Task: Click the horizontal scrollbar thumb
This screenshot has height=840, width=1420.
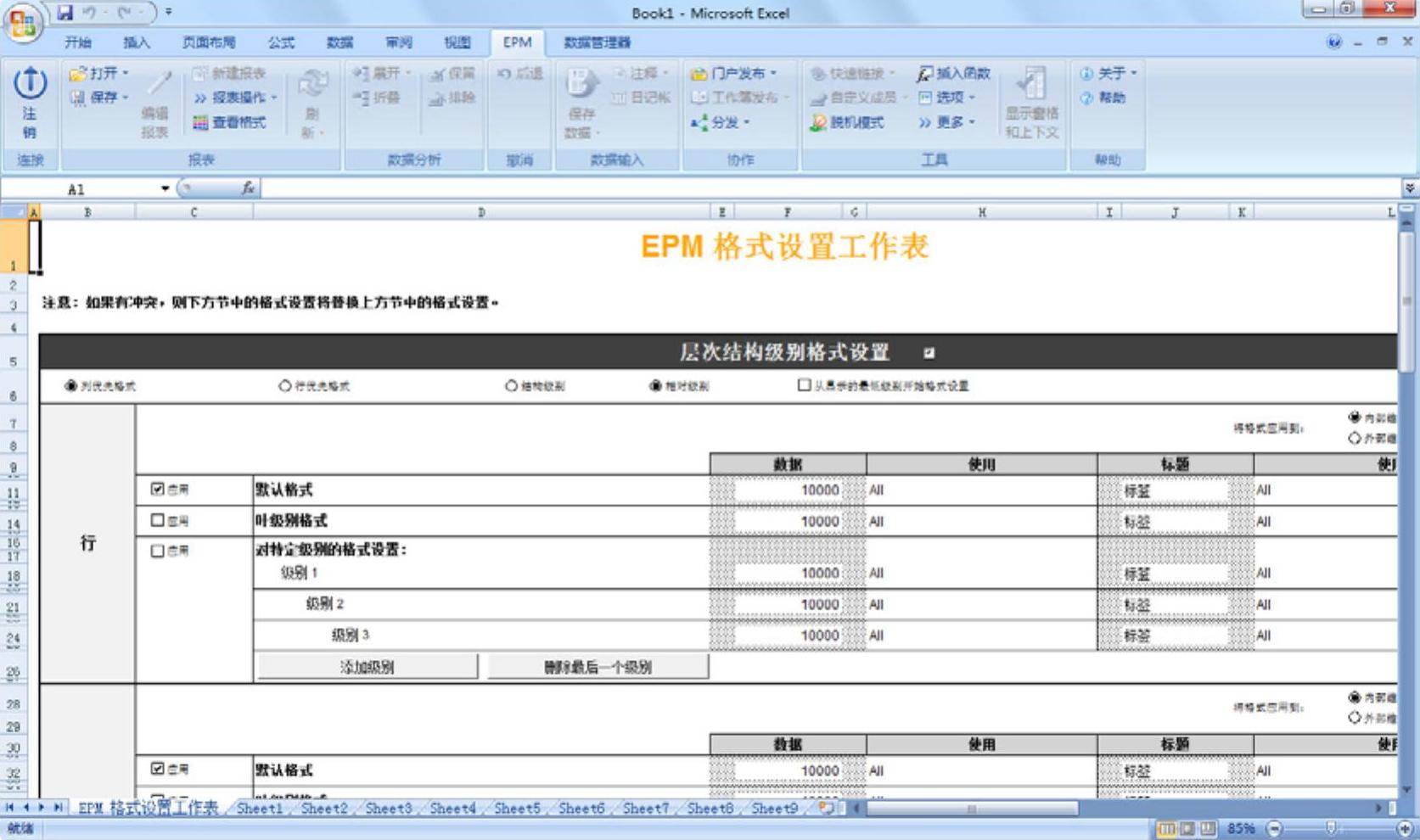Action: [972, 809]
